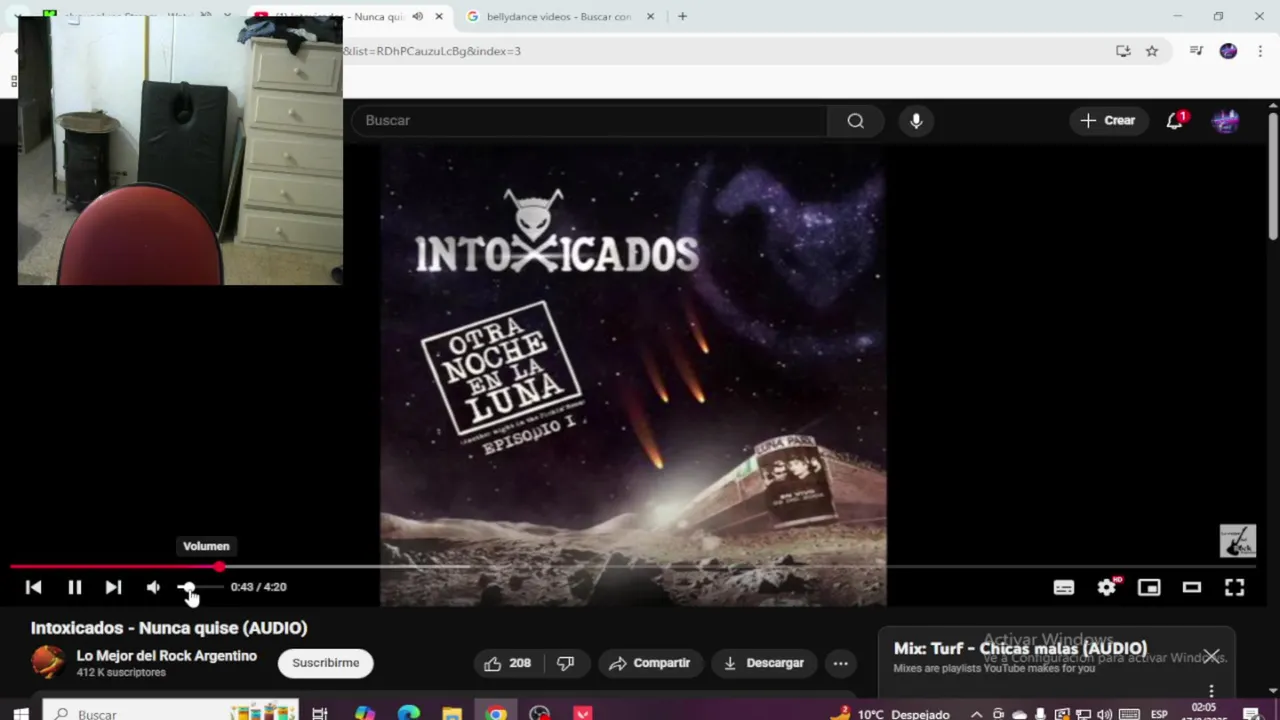
Task: Open Lo Mejor del Rock Argentino channel
Action: pyautogui.click(x=167, y=656)
